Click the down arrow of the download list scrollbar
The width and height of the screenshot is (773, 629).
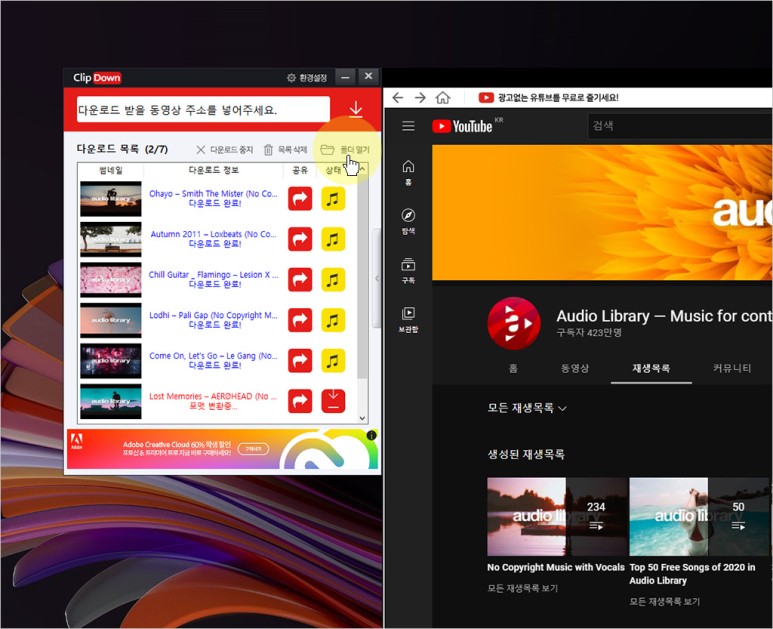[362, 418]
